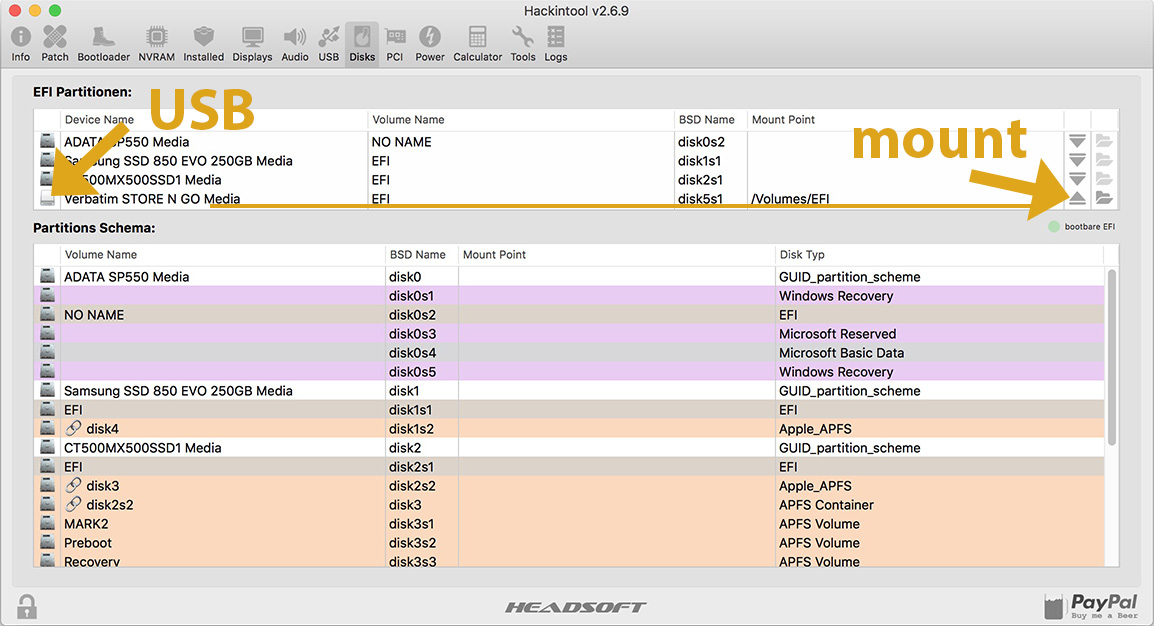Sort EFI partitions by Mount Point column

pyautogui.click(x=905, y=119)
